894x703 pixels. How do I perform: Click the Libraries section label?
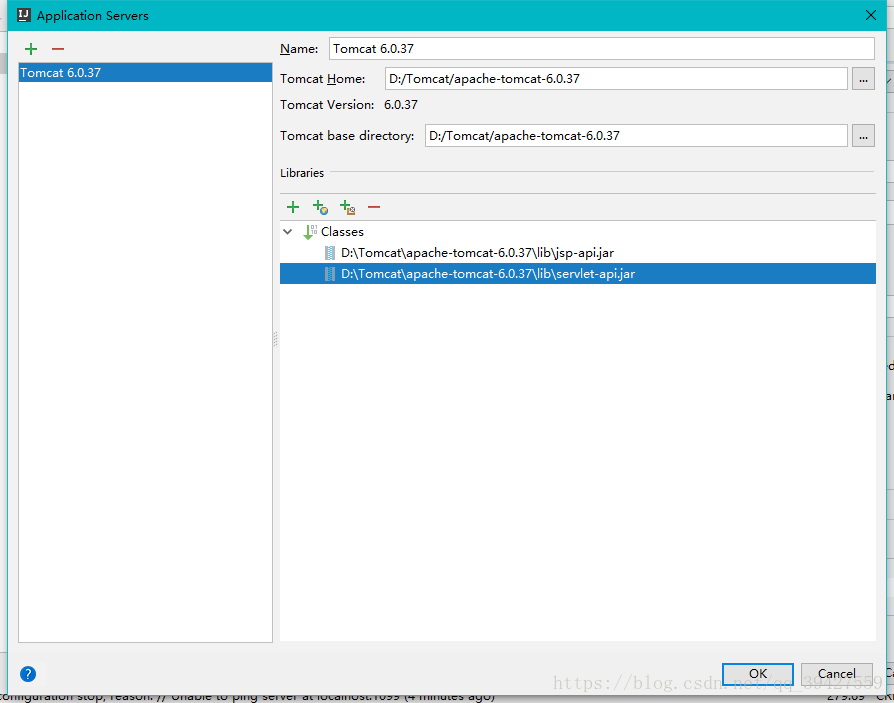tap(302, 173)
